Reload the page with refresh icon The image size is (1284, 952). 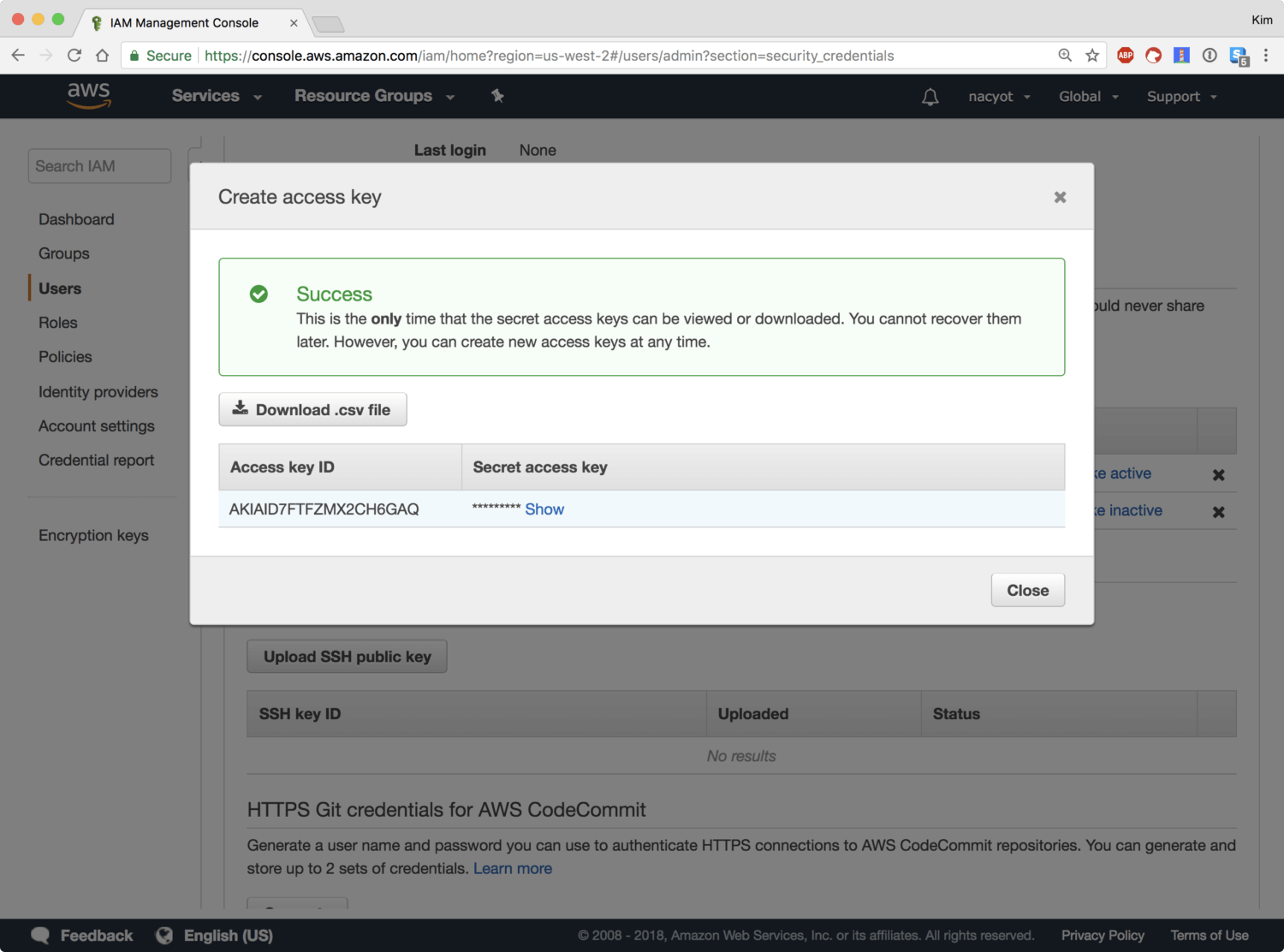(x=74, y=56)
